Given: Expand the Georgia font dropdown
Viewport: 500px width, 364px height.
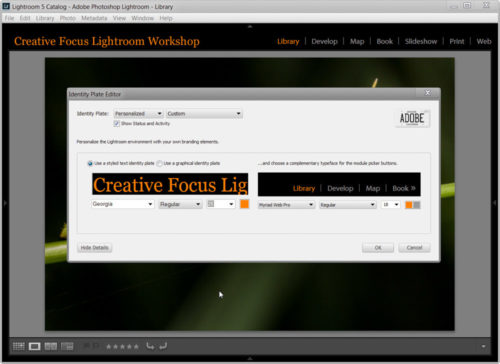Looking at the screenshot, I should click(122, 204).
